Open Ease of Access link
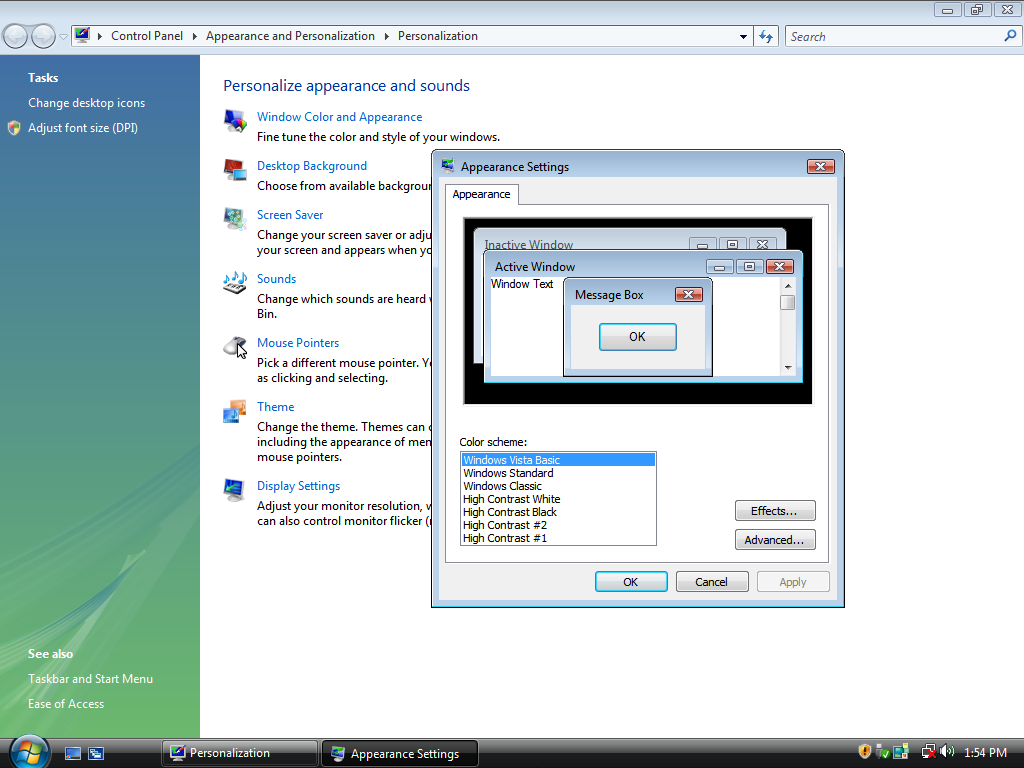 pos(66,704)
